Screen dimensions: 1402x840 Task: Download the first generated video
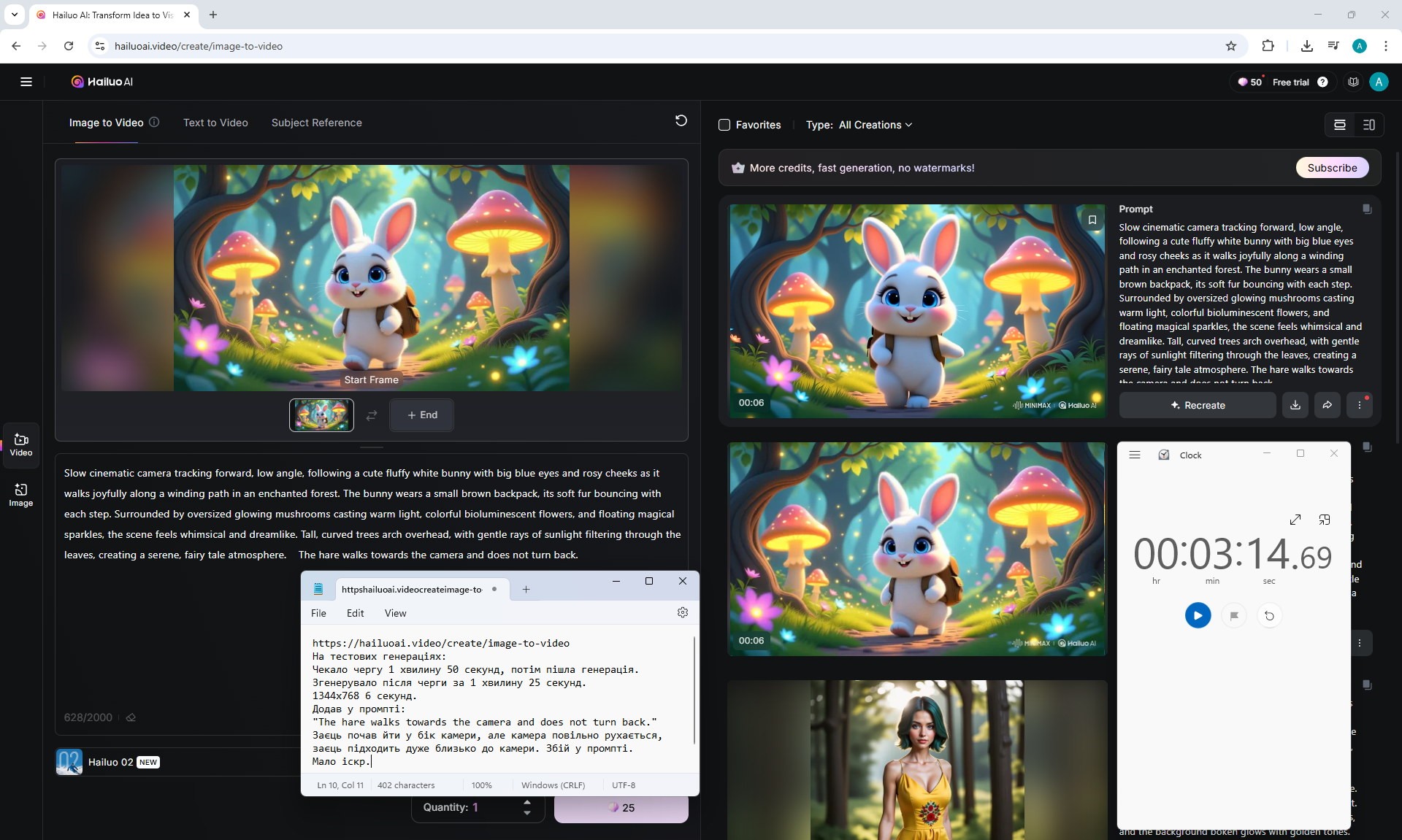(x=1295, y=405)
